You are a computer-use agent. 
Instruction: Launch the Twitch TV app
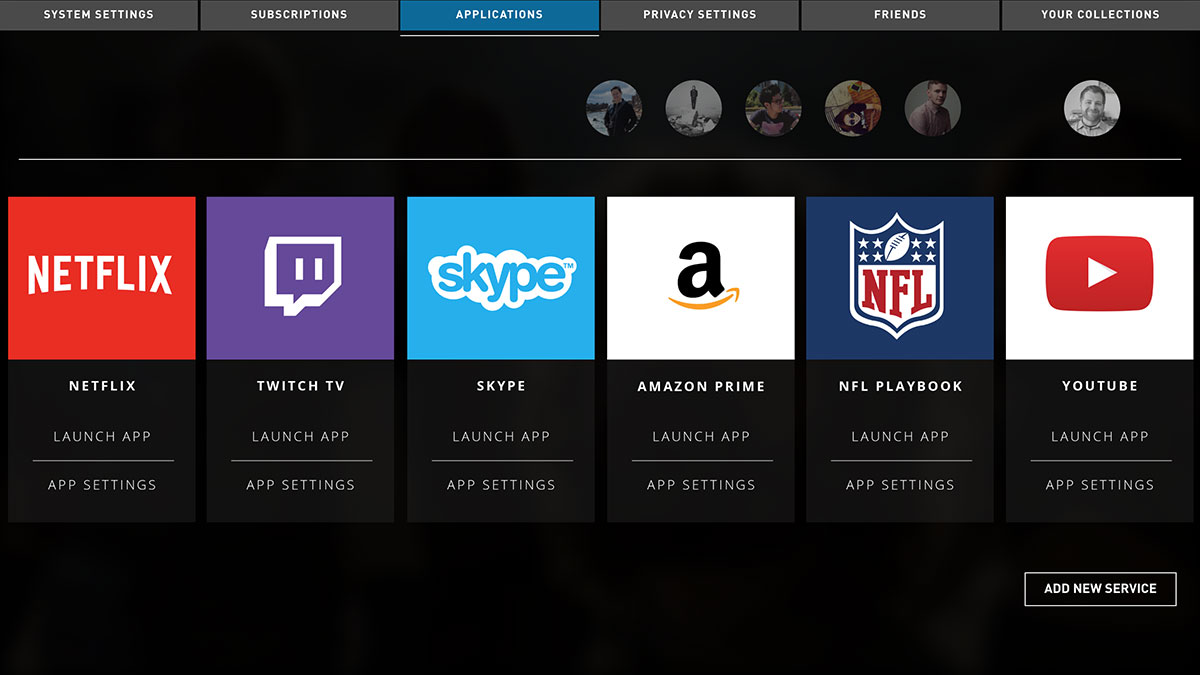[x=300, y=437]
